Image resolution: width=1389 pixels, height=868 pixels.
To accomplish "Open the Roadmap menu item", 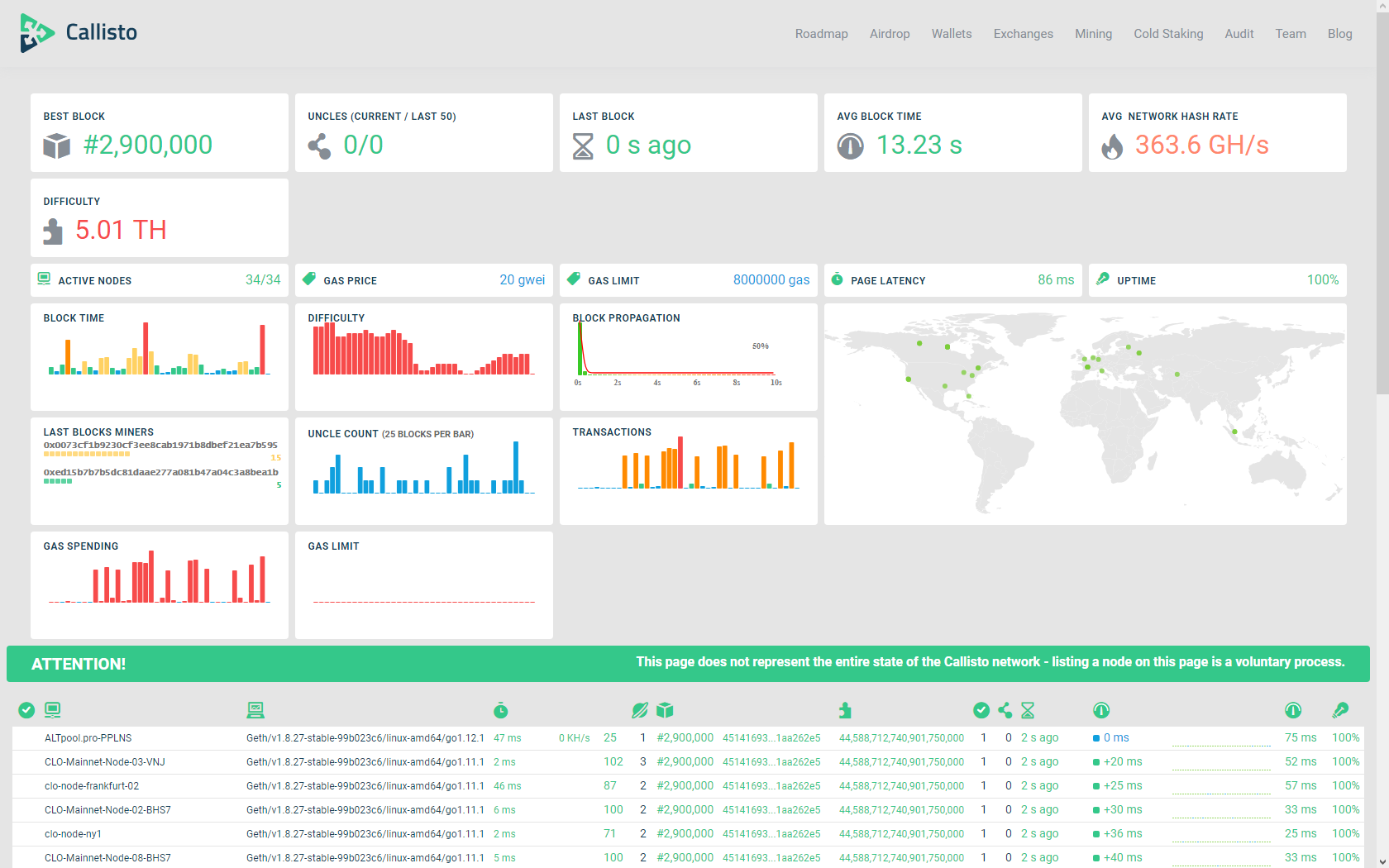I will [821, 34].
